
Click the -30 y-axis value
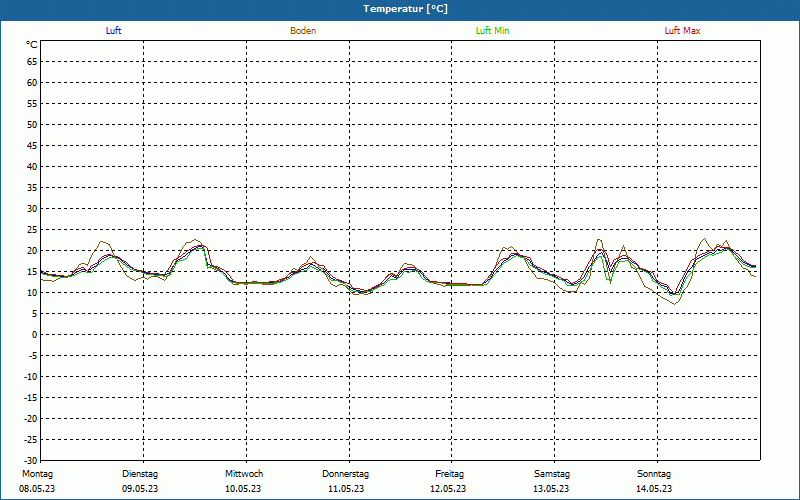click(30, 461)
